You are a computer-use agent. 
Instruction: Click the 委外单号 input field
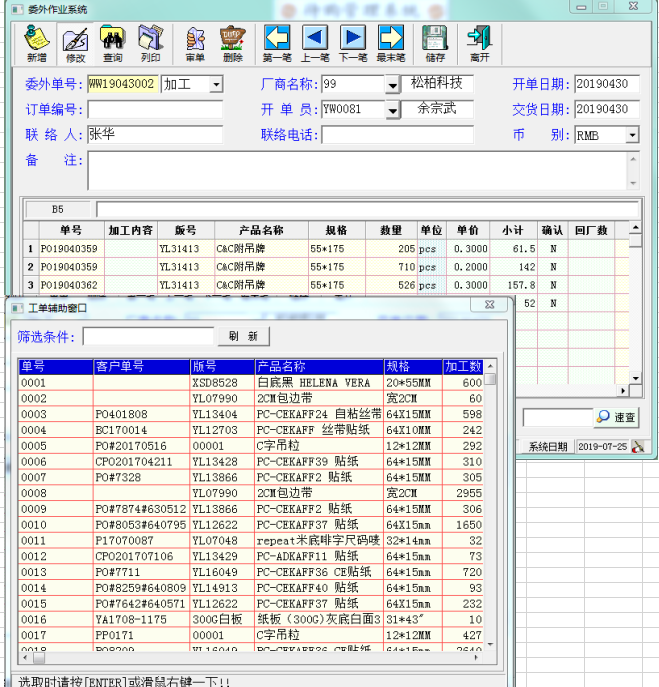click(x=123, y=84)
